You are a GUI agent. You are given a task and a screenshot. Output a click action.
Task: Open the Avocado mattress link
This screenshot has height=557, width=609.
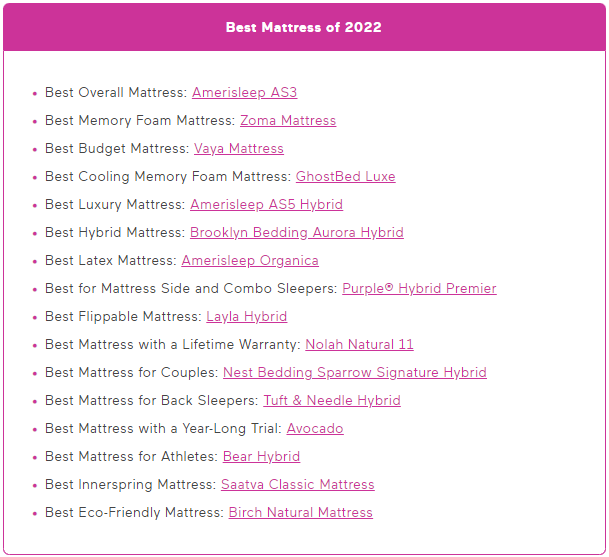pos(315,428)
